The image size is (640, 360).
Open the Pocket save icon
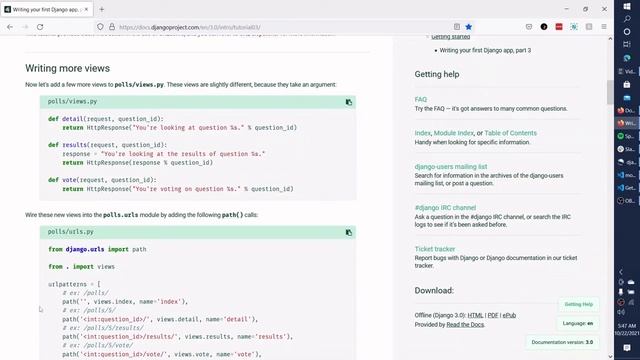(529, 27)
